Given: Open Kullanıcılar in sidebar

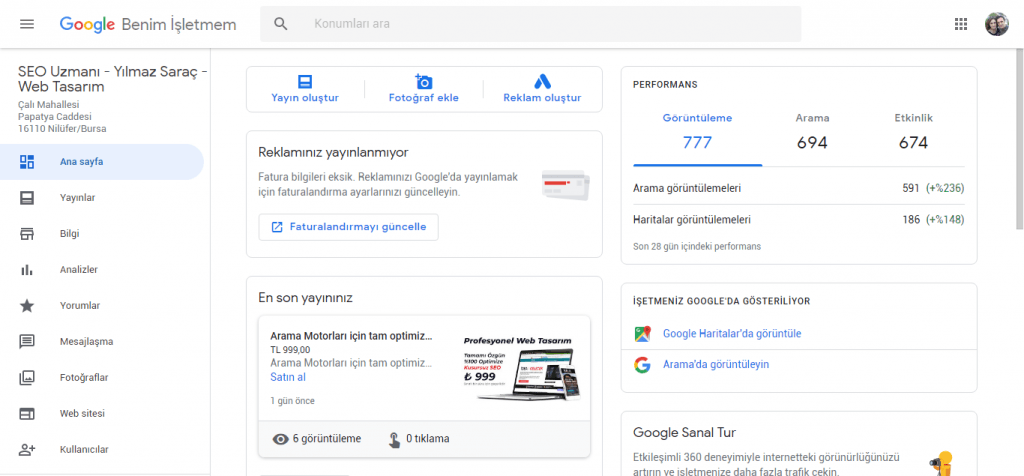Looking at the screenshot, I should point(102,449).
